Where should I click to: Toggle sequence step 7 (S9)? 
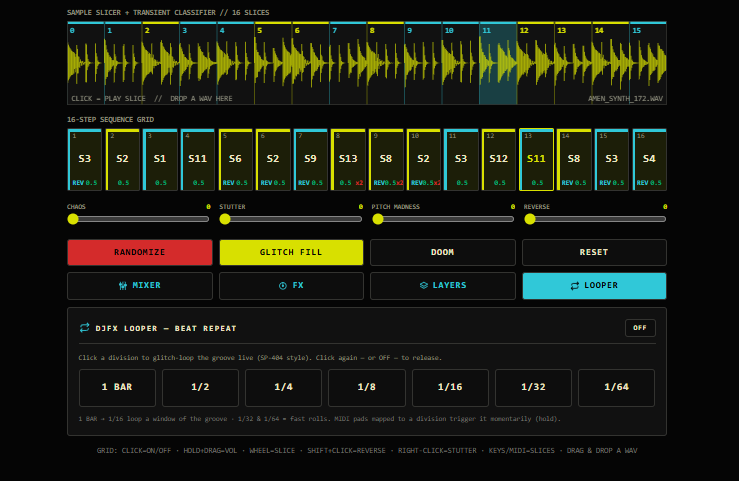click(311, 160)
